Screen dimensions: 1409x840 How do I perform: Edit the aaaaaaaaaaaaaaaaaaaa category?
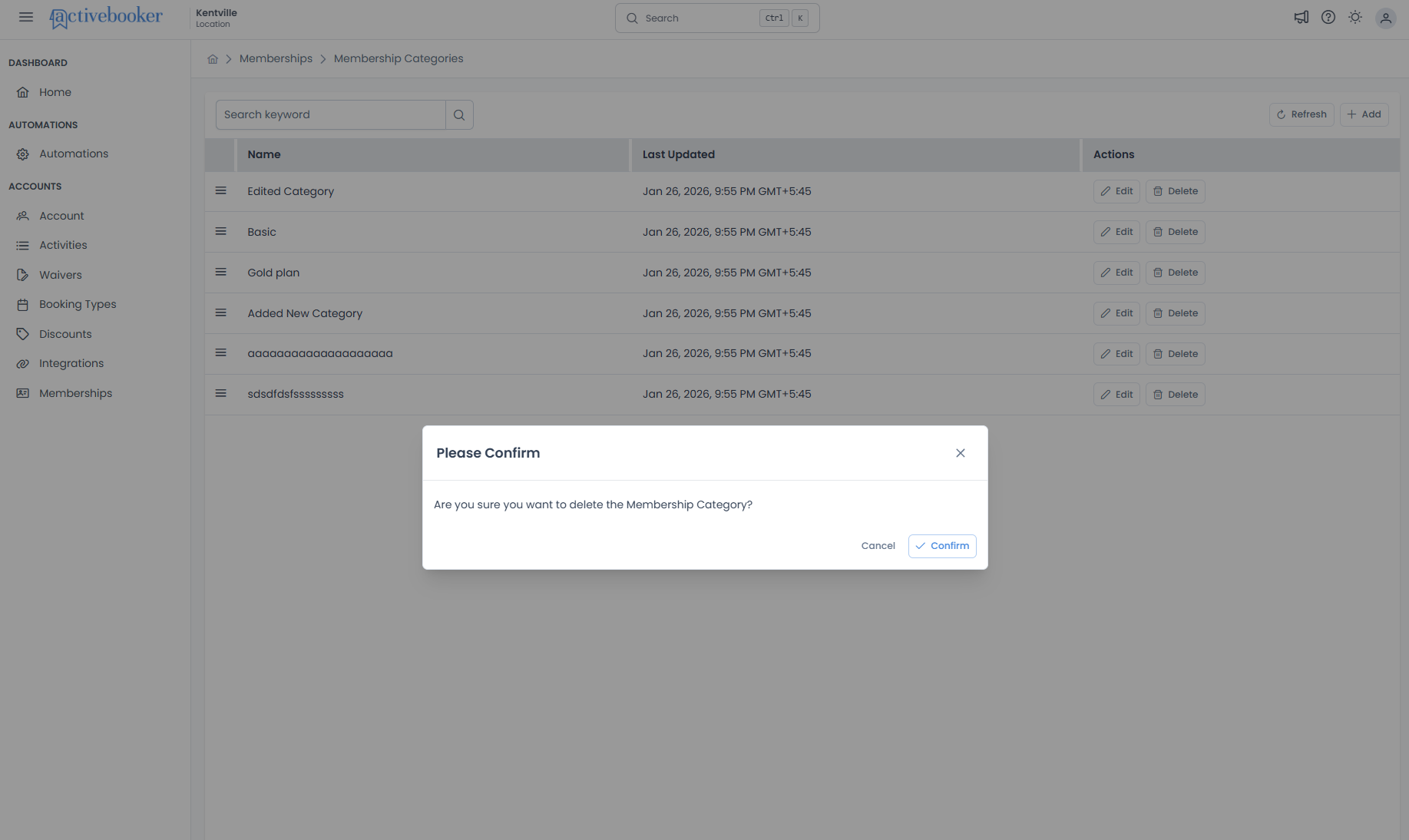(x=1116, y=354)
